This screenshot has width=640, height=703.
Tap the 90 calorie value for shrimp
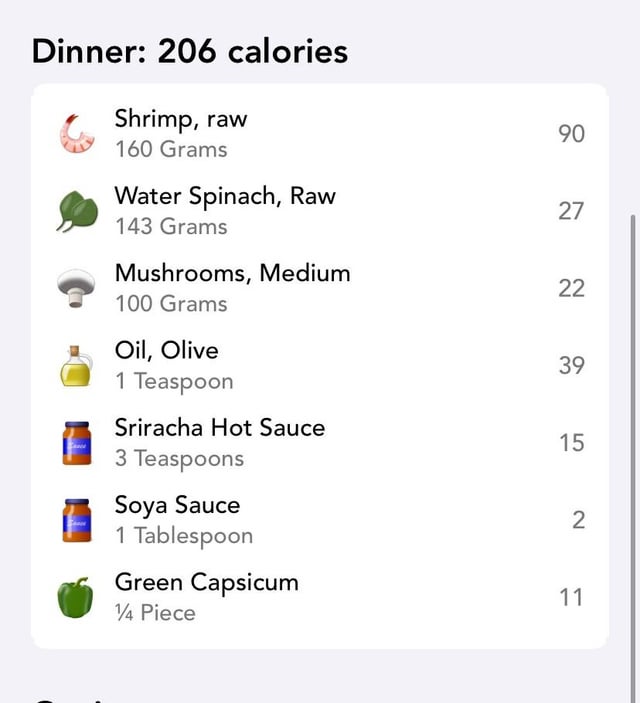[x=571, y=134]
